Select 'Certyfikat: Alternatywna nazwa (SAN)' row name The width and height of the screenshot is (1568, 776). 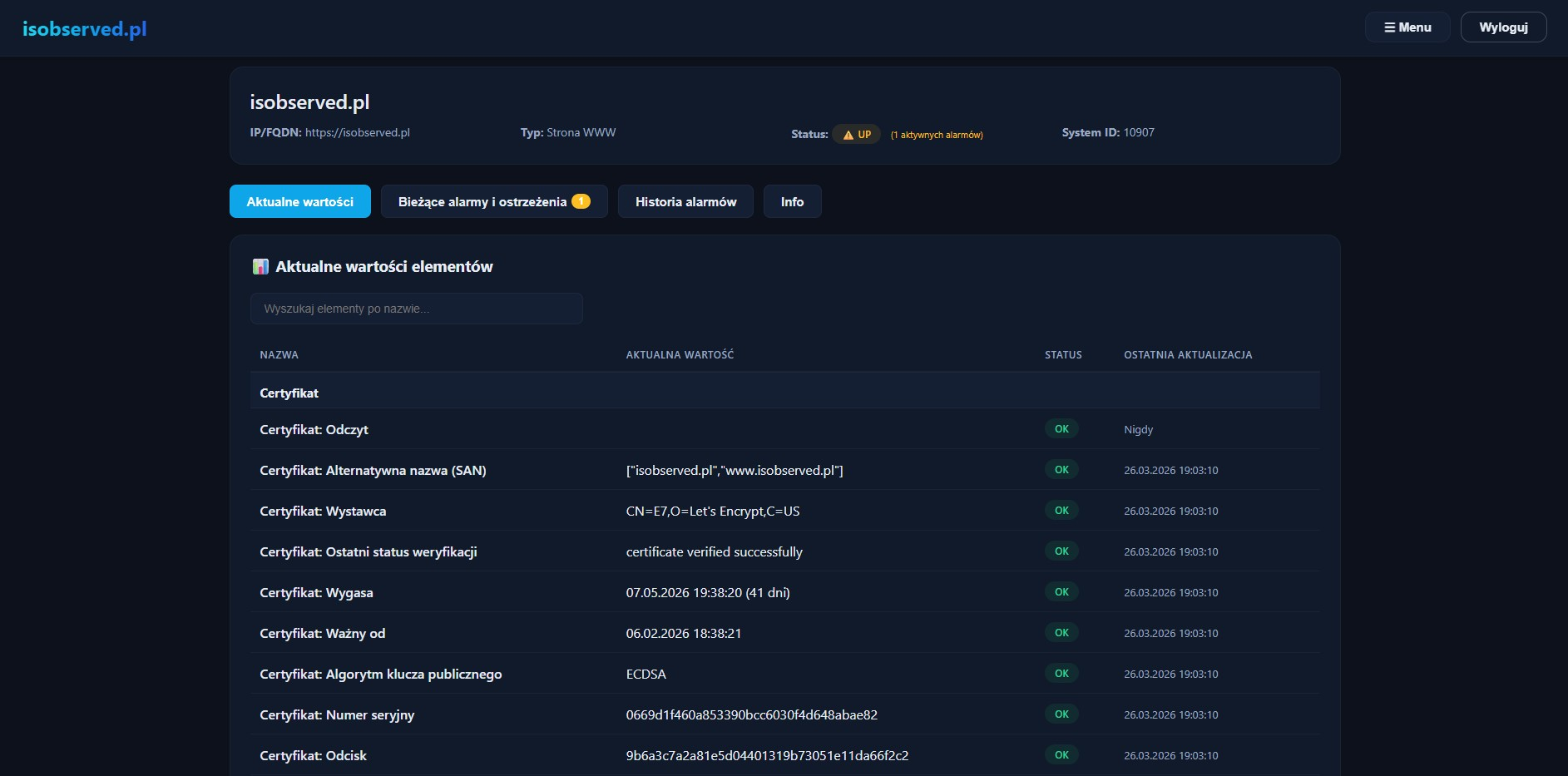pos(373,470)
